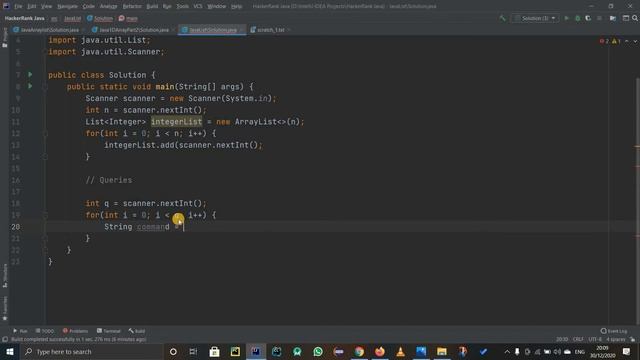This screenshot has width=640, height=360.
Task: Open the Help menu
Action: click(x=236, y=6)
